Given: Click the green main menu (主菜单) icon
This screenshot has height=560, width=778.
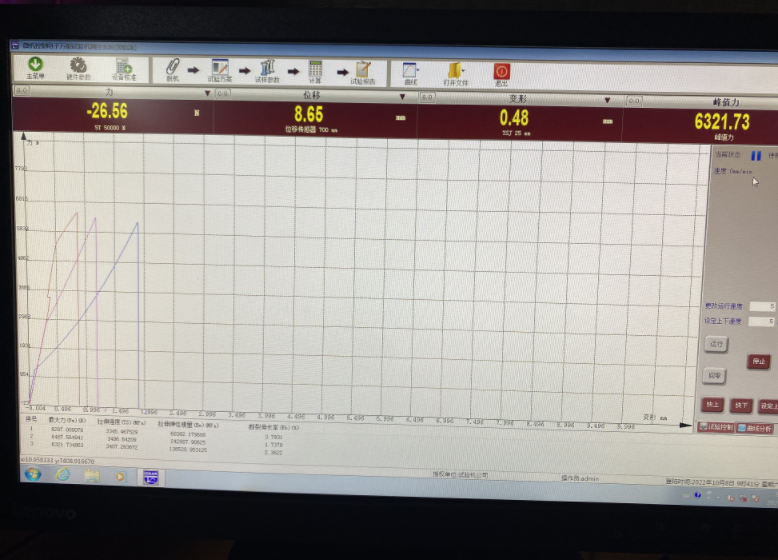Looking at the screenshot, I should pos(34,66).
